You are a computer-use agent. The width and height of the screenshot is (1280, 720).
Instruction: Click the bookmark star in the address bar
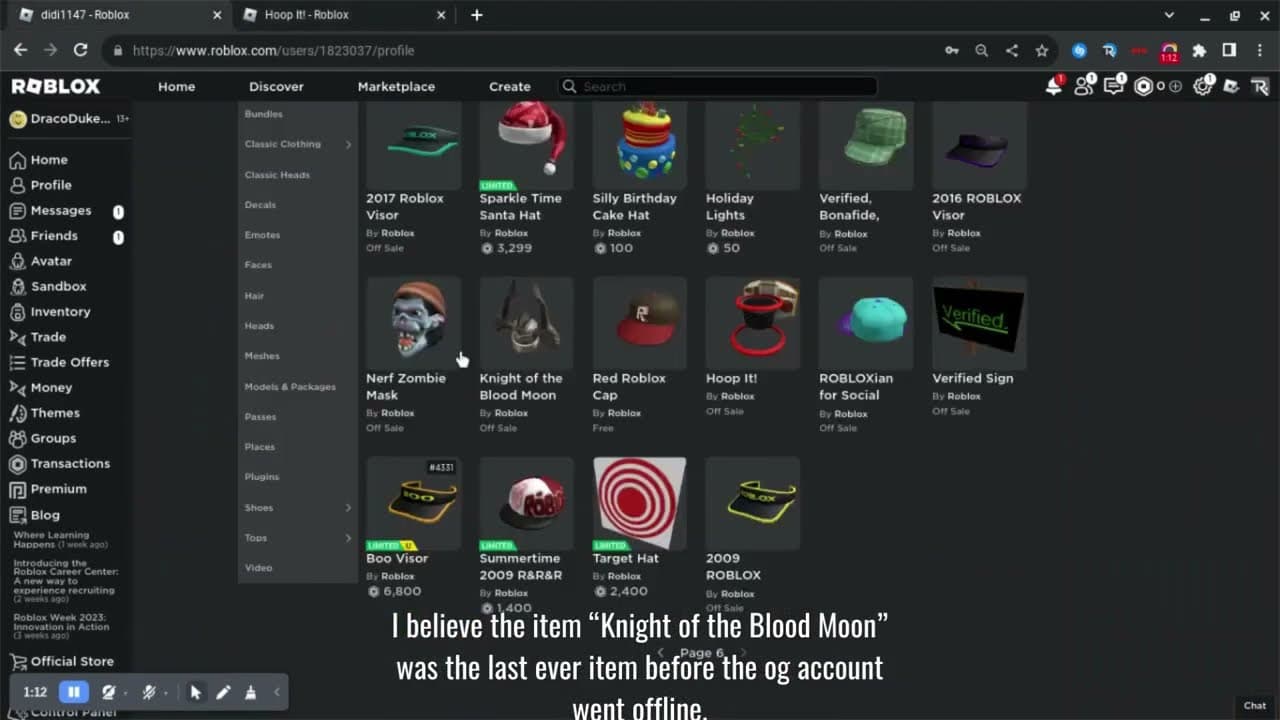(1042, 50)
